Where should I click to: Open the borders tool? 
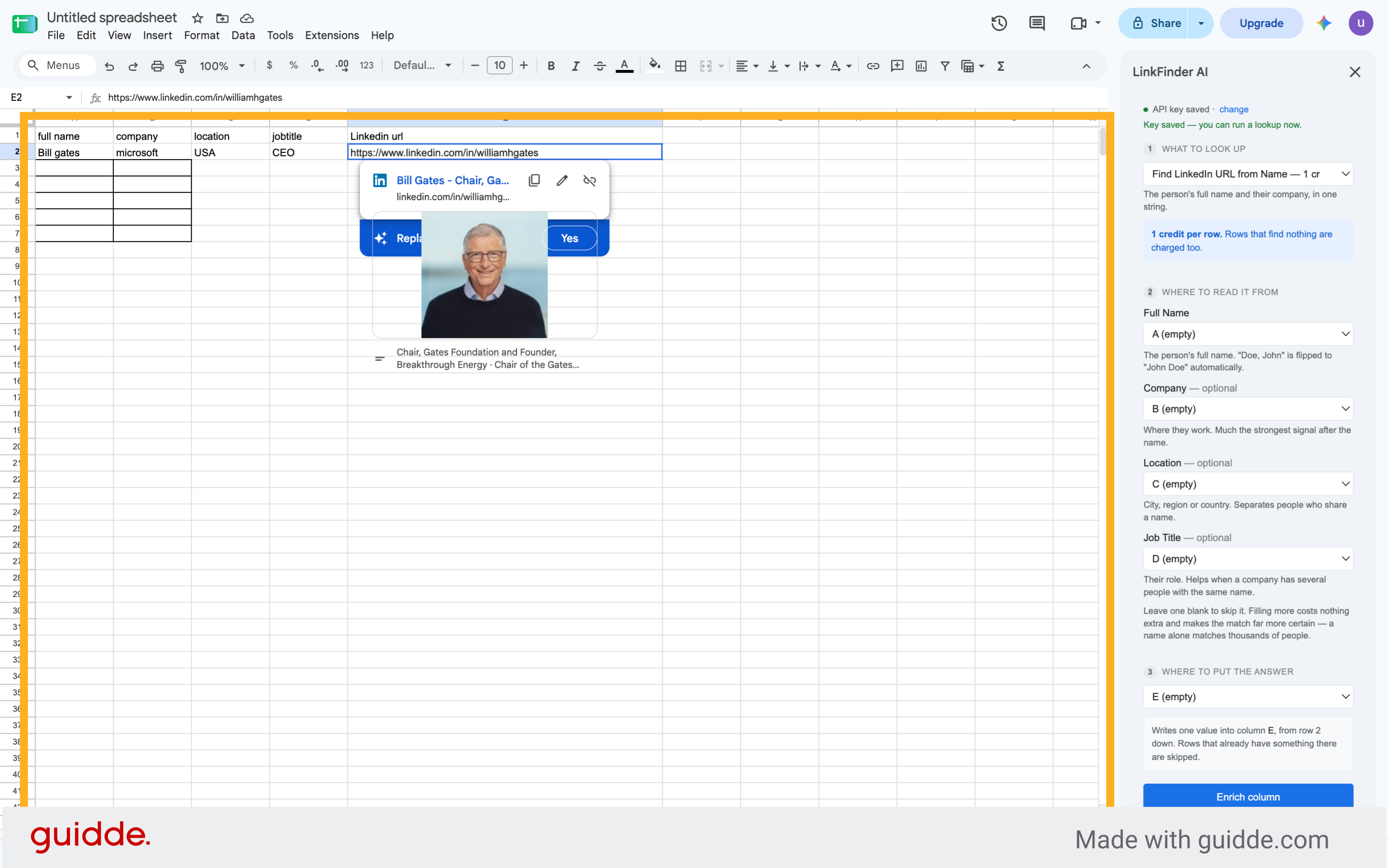pos(681,66)
